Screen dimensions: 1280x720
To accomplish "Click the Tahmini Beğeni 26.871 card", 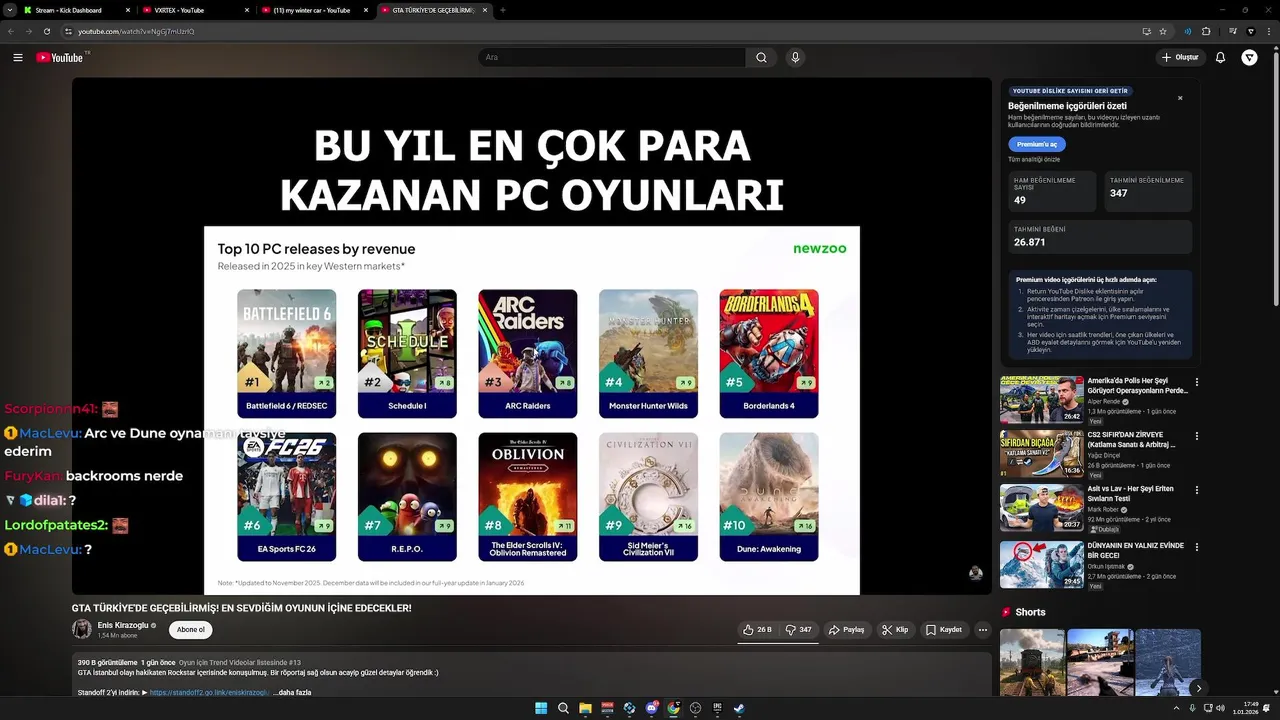I will click(1100, 237).
